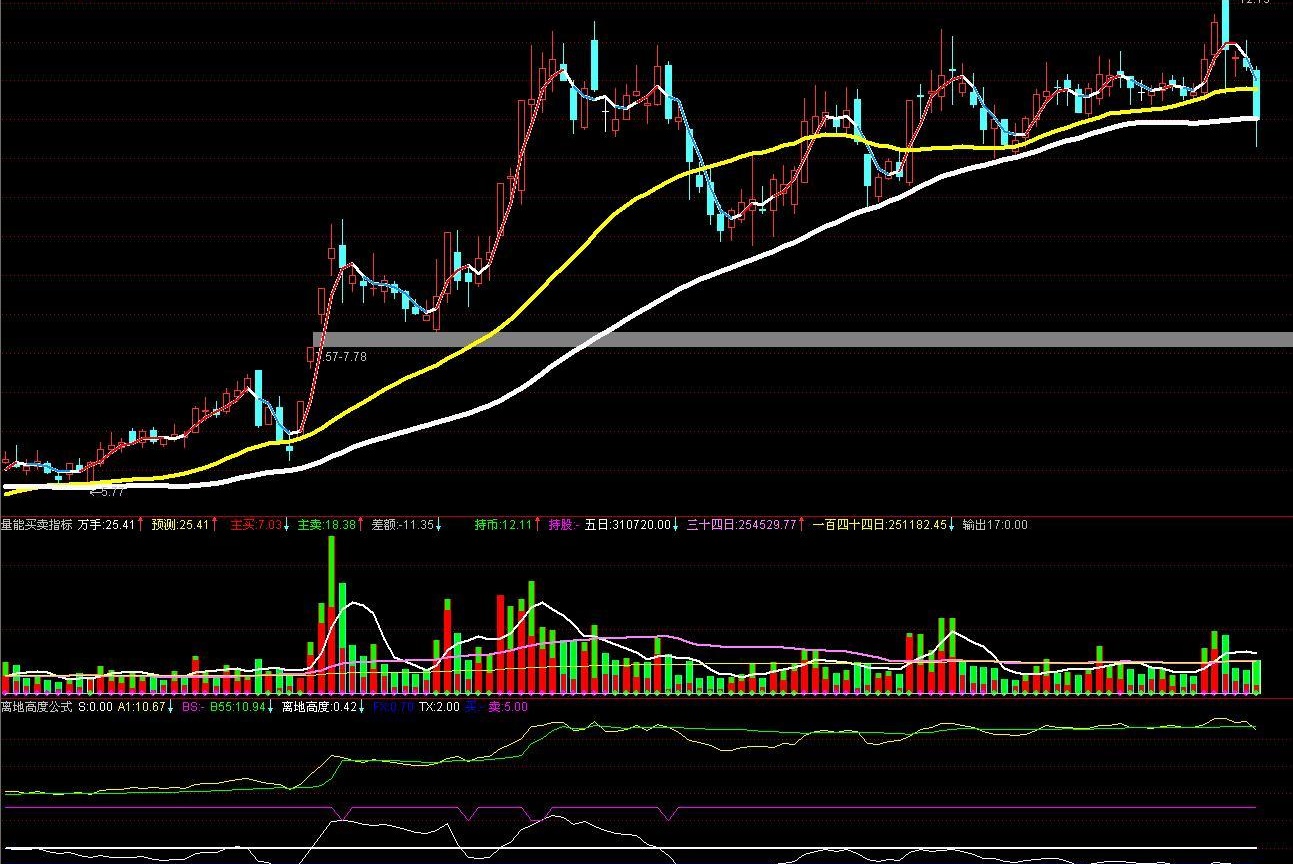This screenshot has height=864, width=1293.
Task: Click the 7.57-7.78 gap price label
Action: click(x=341, y=356)
